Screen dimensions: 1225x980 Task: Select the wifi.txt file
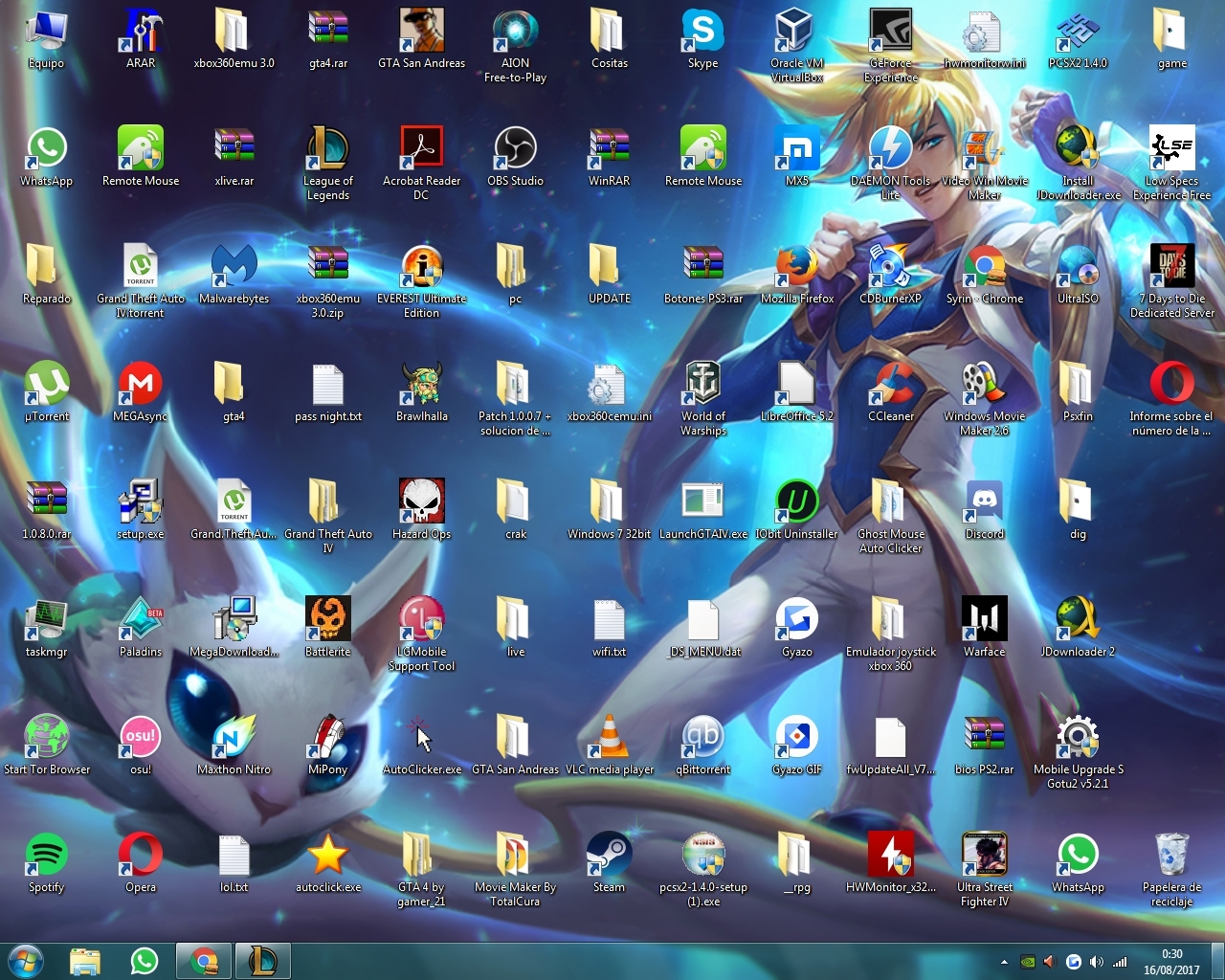(x=609, y=618)
